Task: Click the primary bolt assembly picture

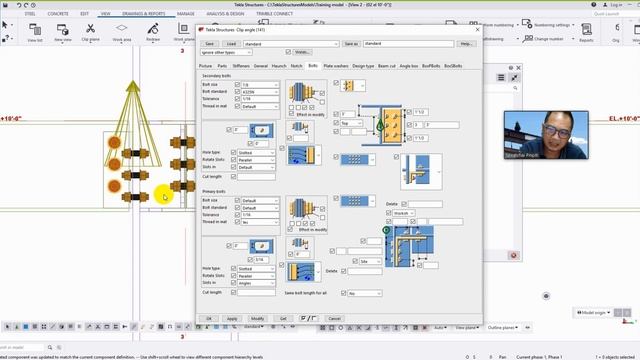Action: click(x=302, y=208)
